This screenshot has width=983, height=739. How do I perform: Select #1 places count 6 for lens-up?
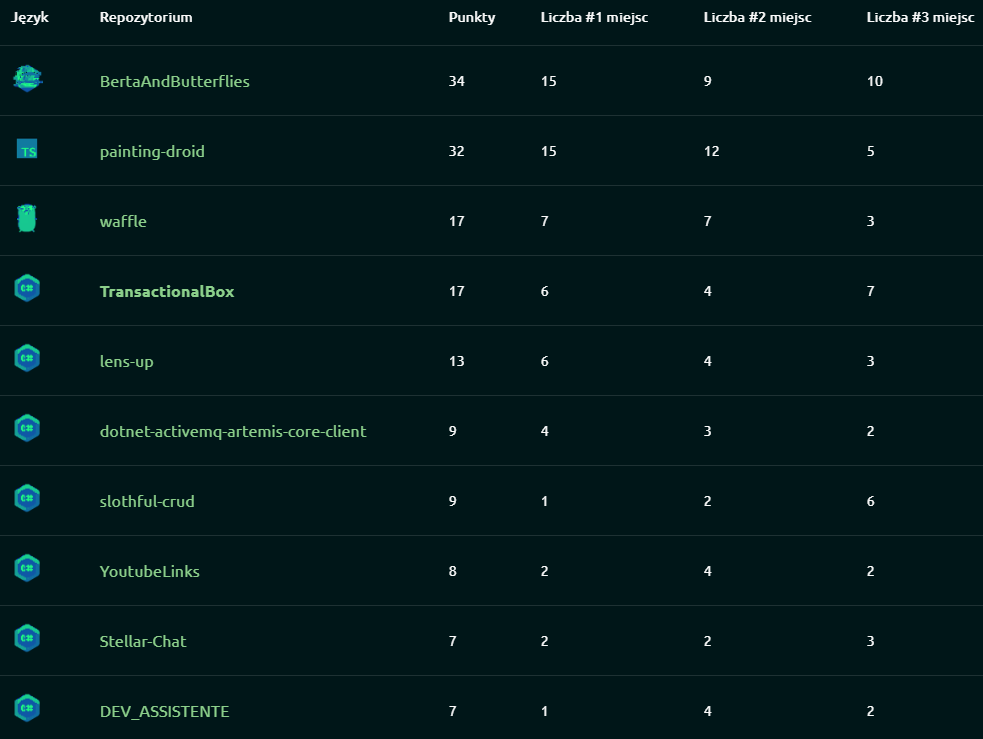[545, 362]
